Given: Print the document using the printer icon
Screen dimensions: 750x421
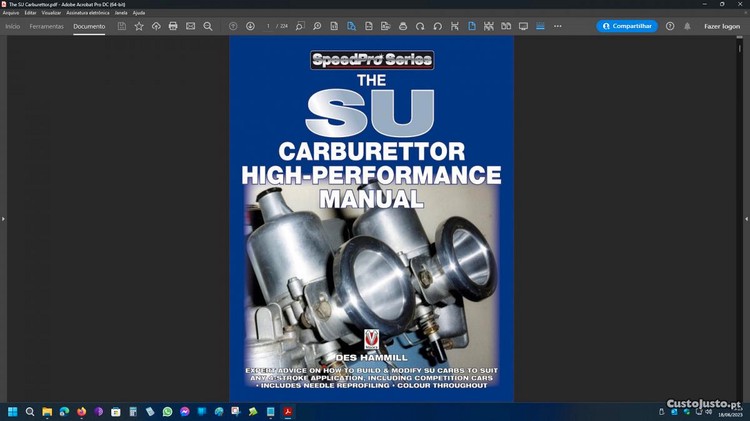Looking at the screenshot, I should click(173, 26).
